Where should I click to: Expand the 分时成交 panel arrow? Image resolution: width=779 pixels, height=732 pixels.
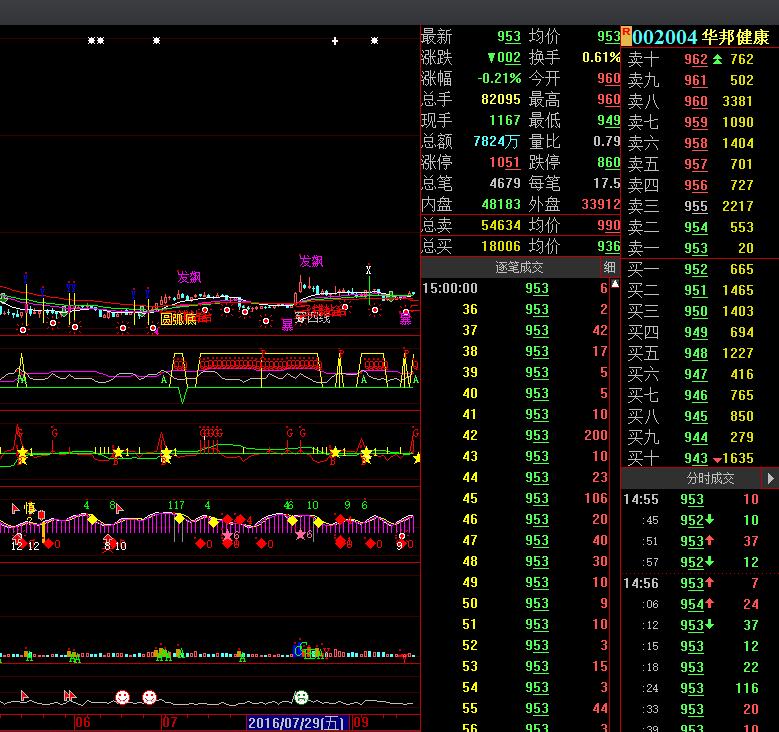point(770,479)
